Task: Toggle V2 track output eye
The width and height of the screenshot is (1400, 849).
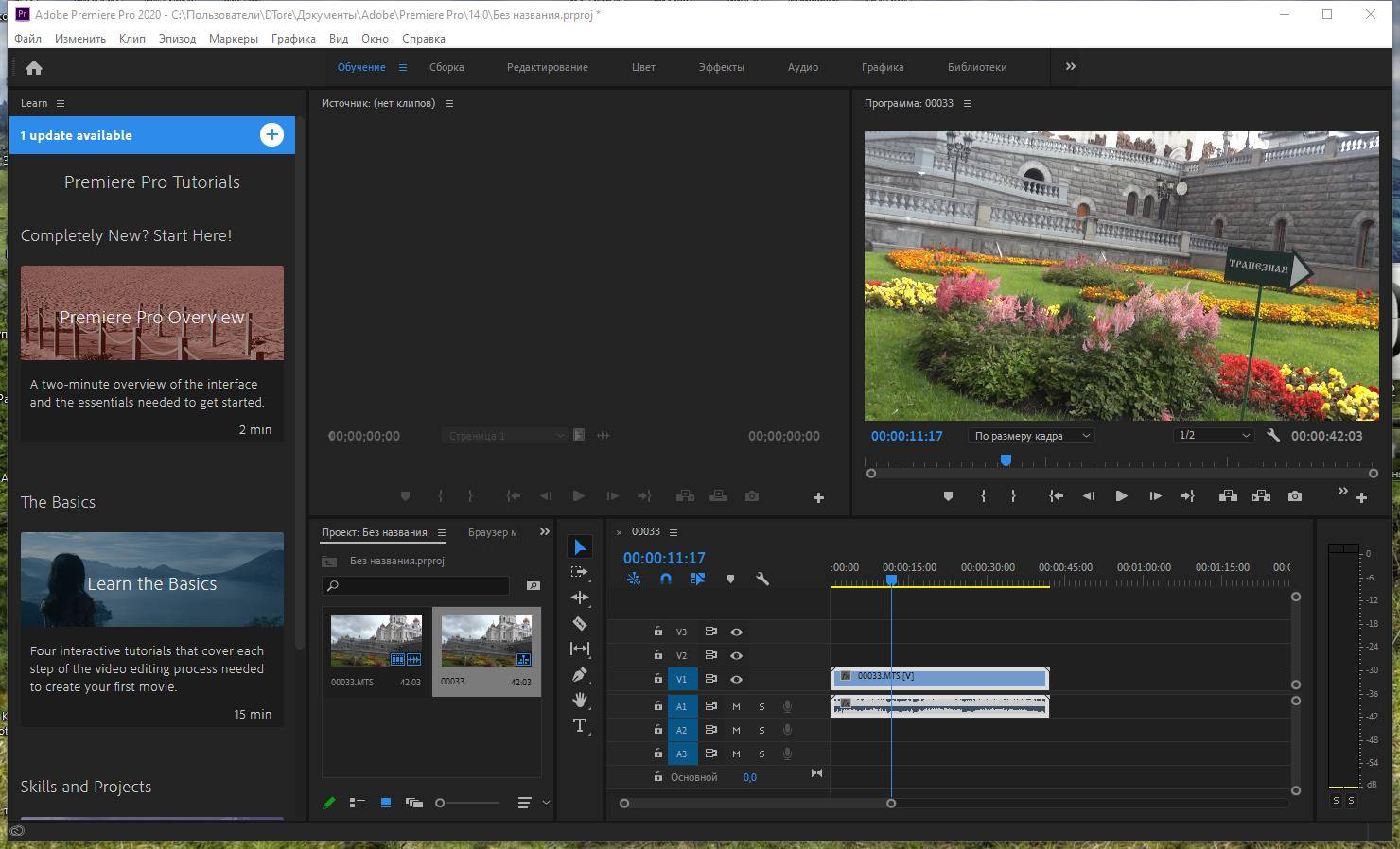Action: (736, 655)
